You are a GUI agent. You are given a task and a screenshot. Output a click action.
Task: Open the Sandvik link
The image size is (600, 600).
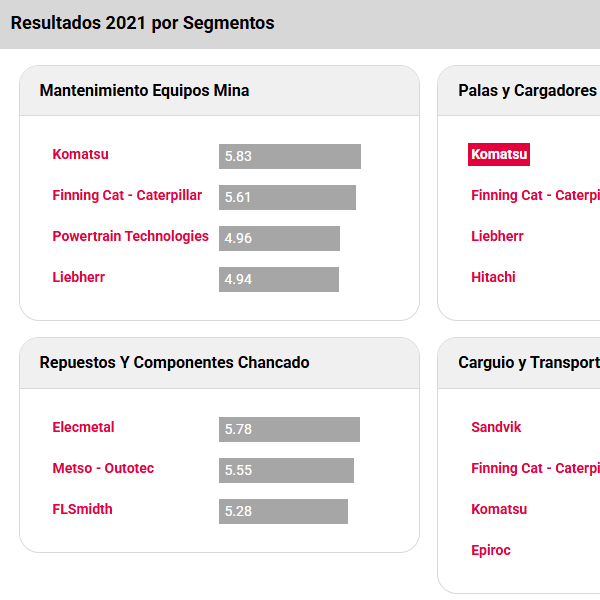[496, 428]
